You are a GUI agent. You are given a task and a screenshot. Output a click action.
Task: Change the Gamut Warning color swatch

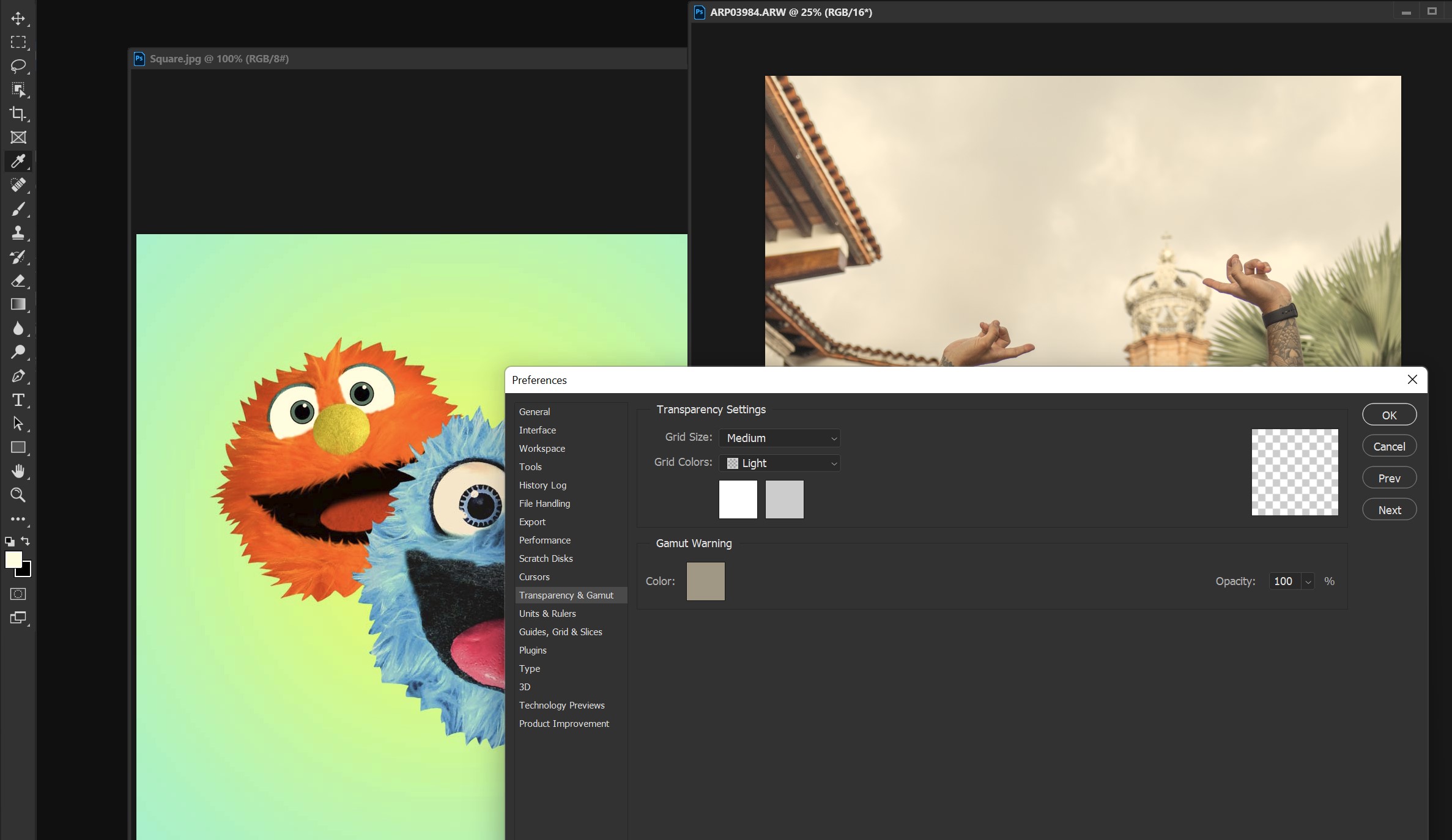705,581
